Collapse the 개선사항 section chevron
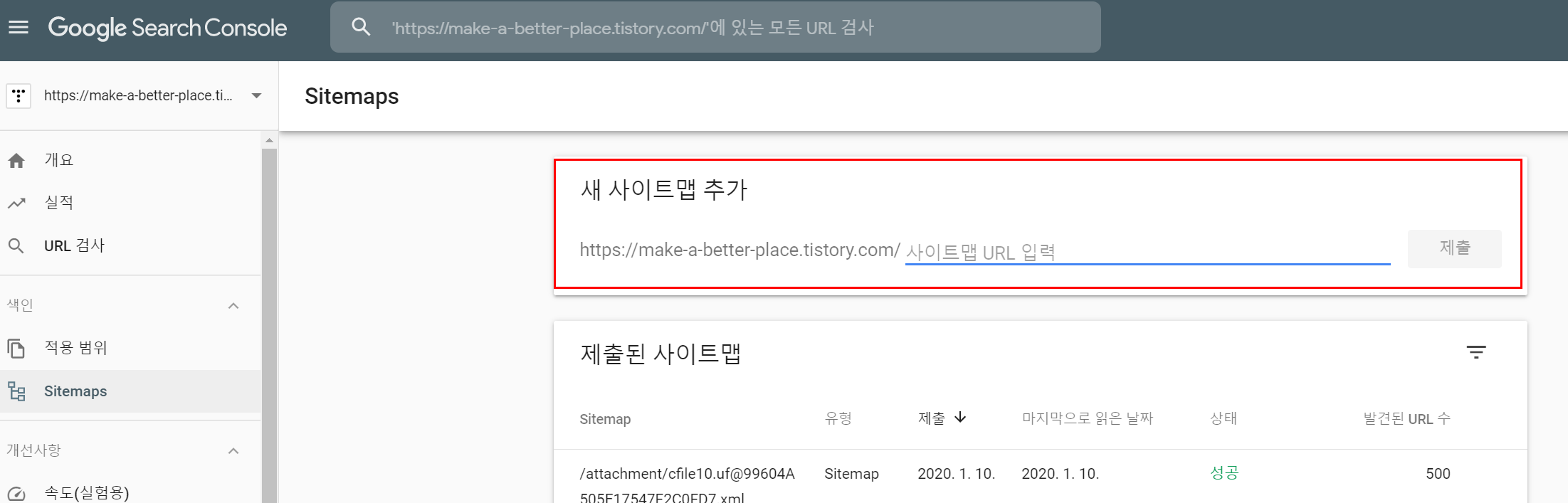This screenshot has height=503, width=1568. [233, 451]
